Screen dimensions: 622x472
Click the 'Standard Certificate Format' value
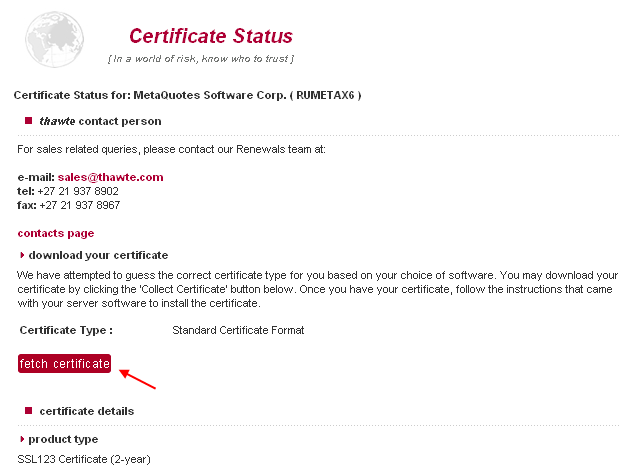click(238, 330)
